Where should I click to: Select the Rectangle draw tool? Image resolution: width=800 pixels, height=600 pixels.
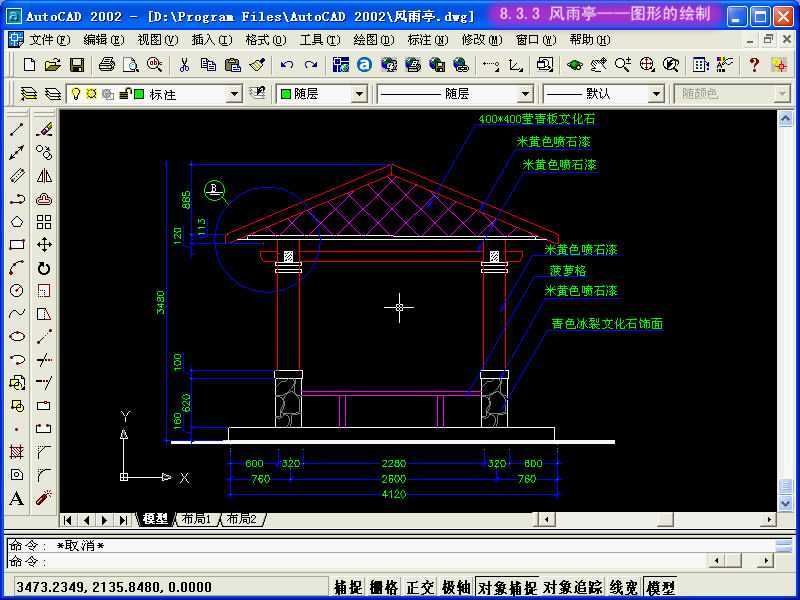(17, 245)
